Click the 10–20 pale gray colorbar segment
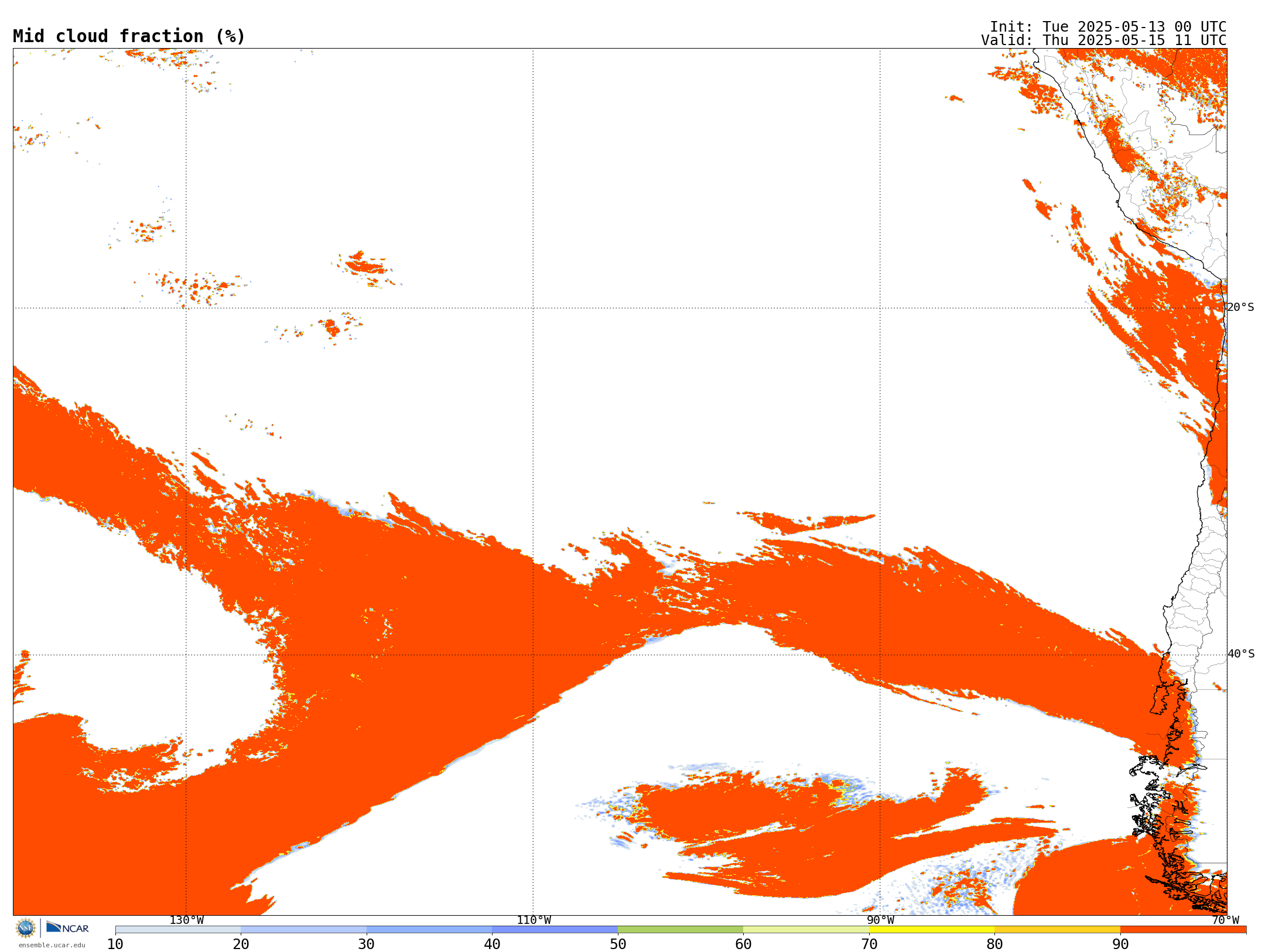This screenshot has height=952, width=1265. pyautogui.click(x=178, y=930)
